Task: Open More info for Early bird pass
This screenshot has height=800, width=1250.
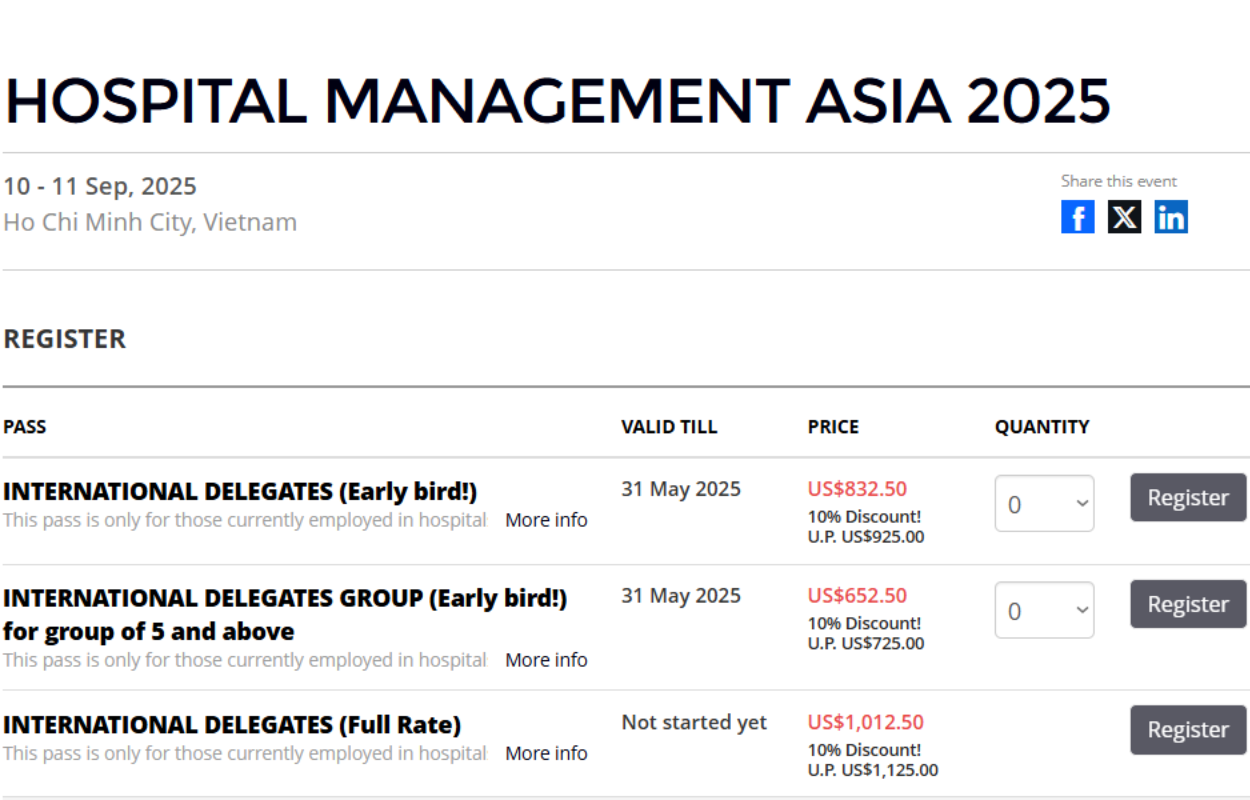Action: pyautogui.click(x=546, y=520)
